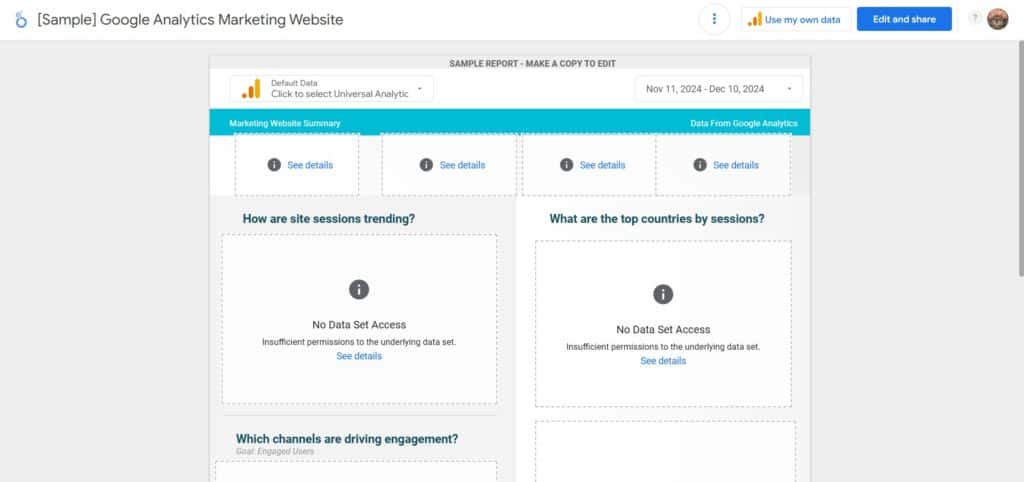Image resolution: width=1024 pixels, height=482 pixels.
Task: Click the report title text in header
Action: coord(190,20)
